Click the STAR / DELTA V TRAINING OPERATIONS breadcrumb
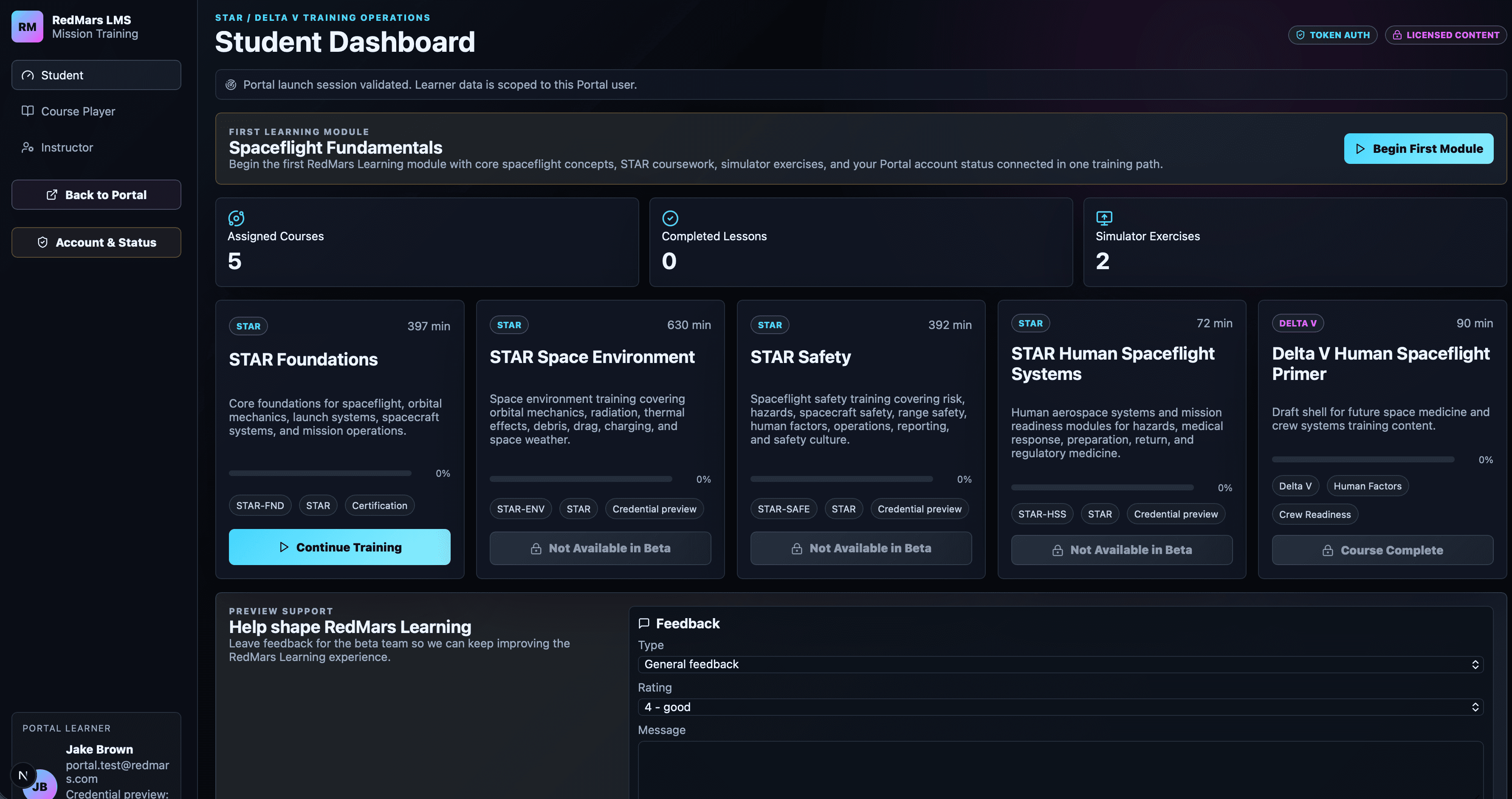1512x799 pixels. tap(322, 17)
